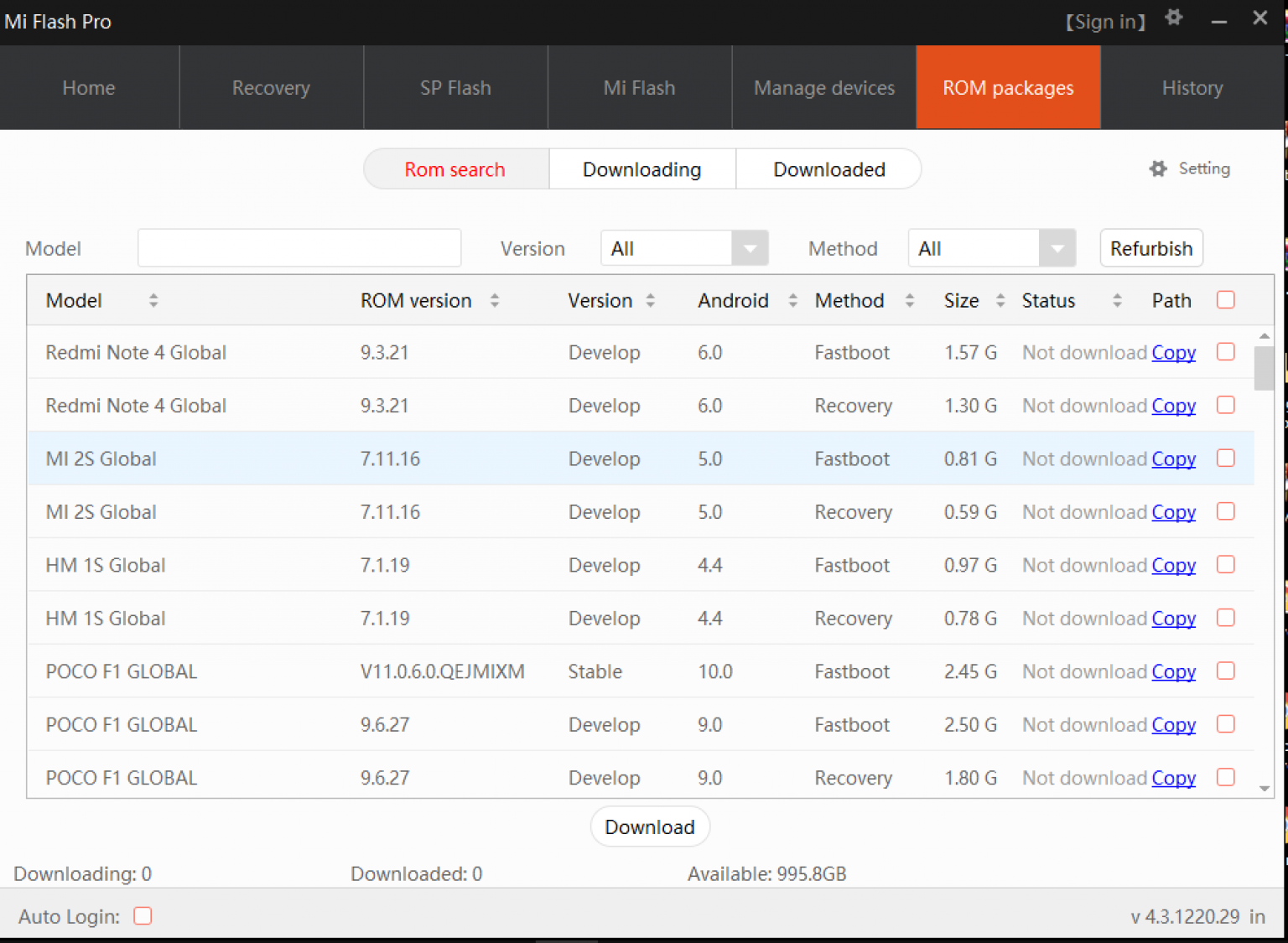
Task: Sort table by Model column arrows
Action: point(153,300)
